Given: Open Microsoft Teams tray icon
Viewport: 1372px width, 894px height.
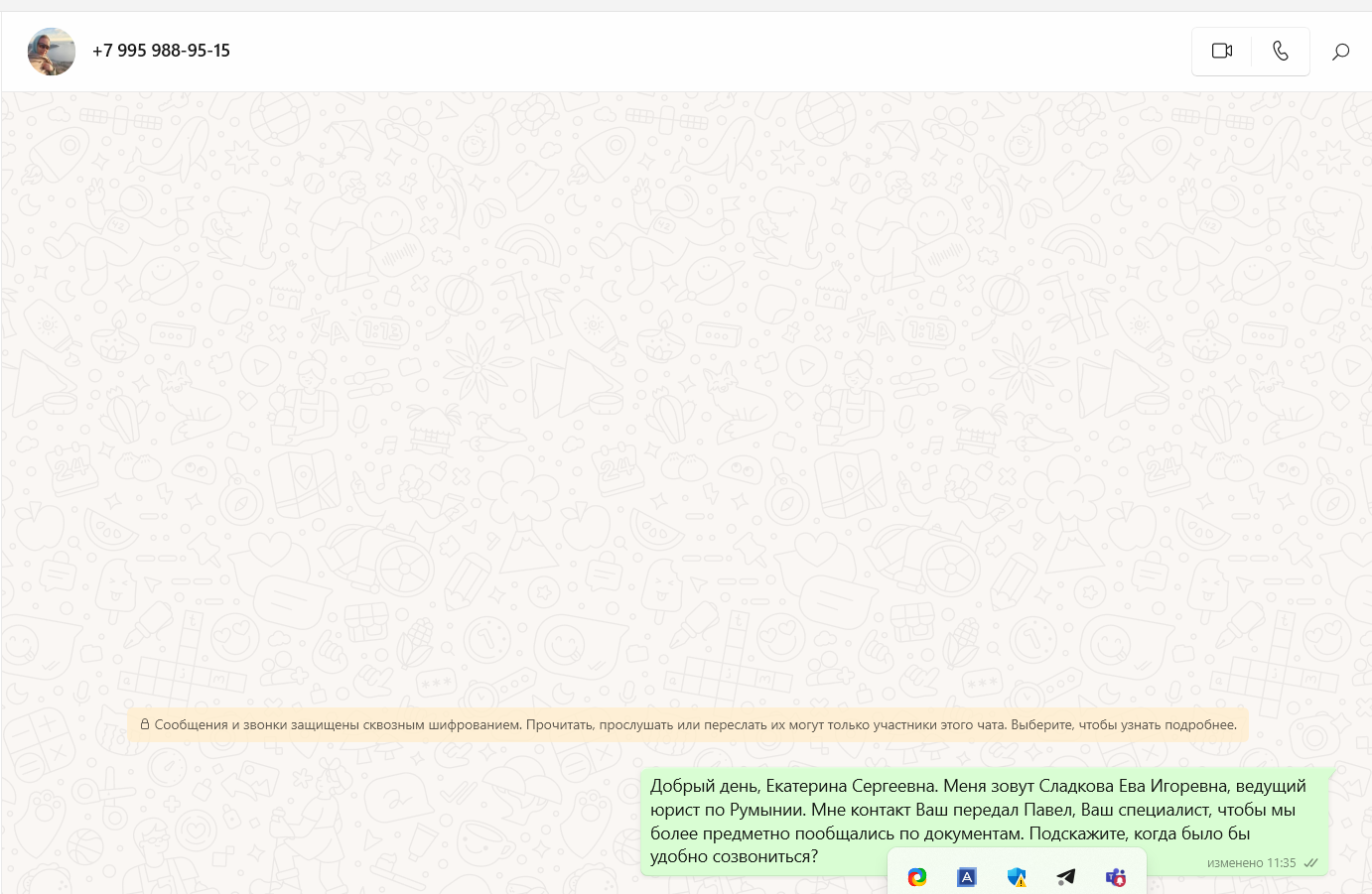Looking at the screenshot, I should tap(1116, 877).
